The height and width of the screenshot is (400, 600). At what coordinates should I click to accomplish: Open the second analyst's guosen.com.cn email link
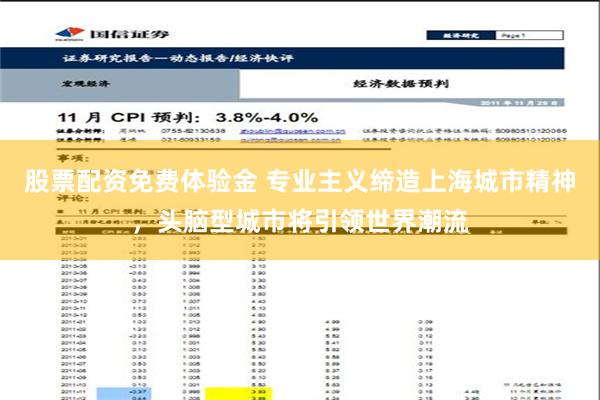(290, 140)
